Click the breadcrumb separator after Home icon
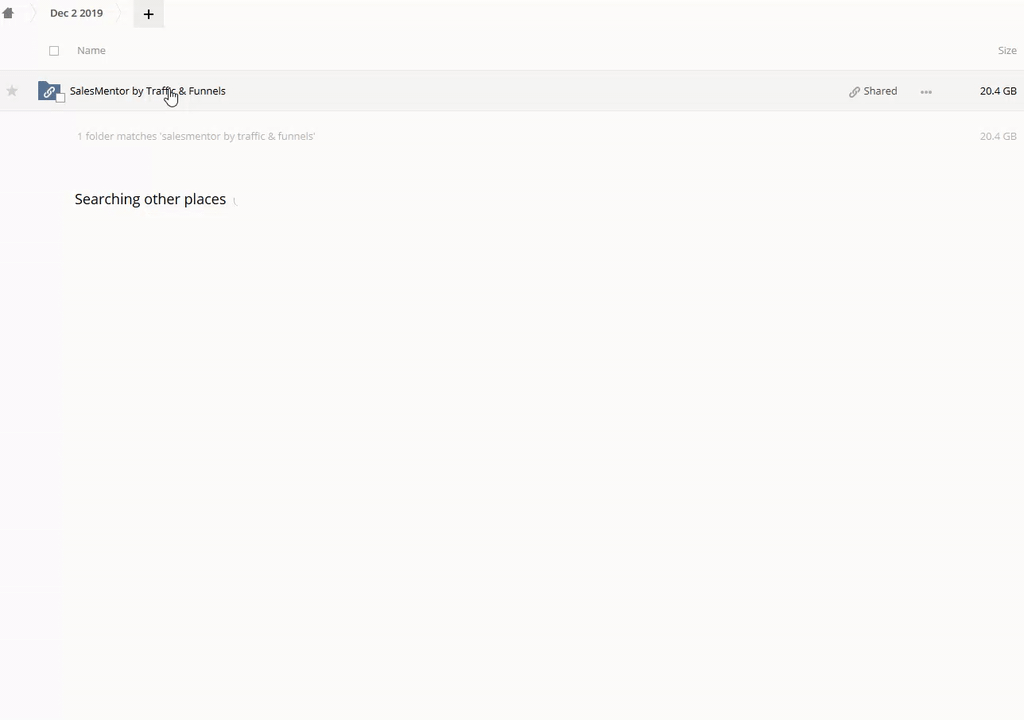This screenshot has width=1024, height=720. coord(30,14)
